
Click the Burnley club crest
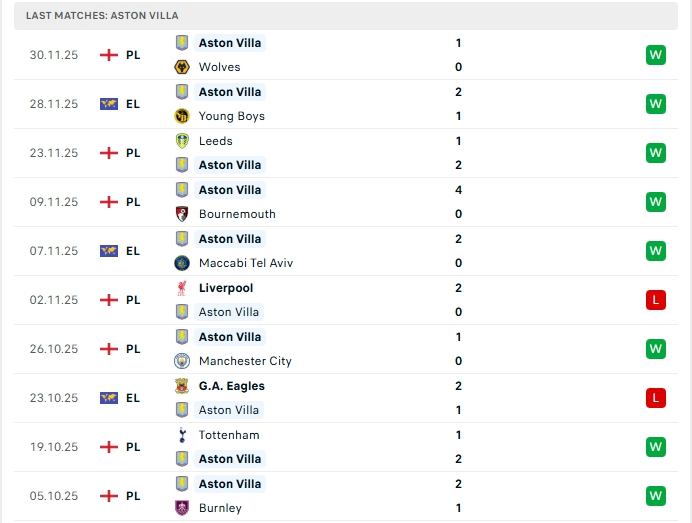tap(182, 508)
